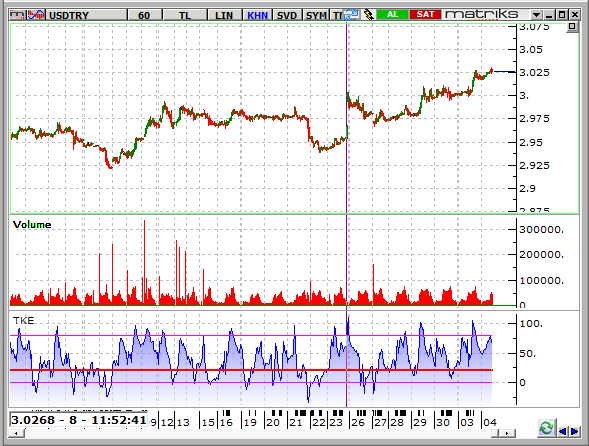Maximize the chart window
The height and width of the screenshot is (446, 589).
(x=562, y=15)
